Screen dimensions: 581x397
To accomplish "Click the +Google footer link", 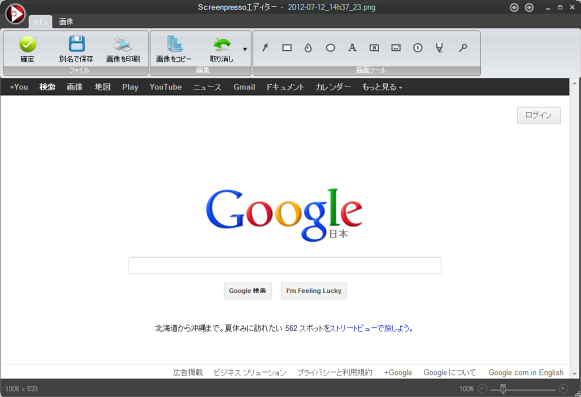I will [x=398, y=372].
